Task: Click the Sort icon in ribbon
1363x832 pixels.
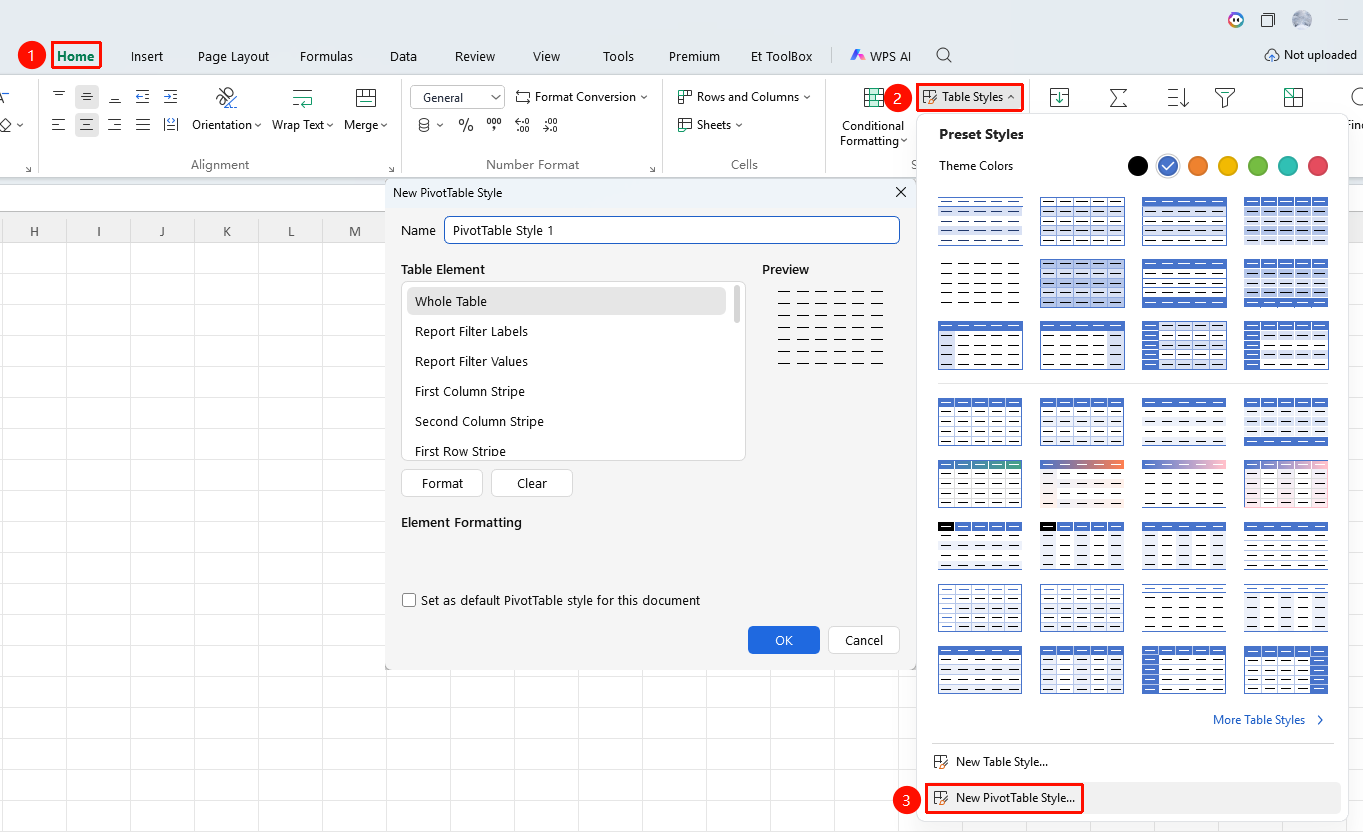Action: tap(1178, 97)
